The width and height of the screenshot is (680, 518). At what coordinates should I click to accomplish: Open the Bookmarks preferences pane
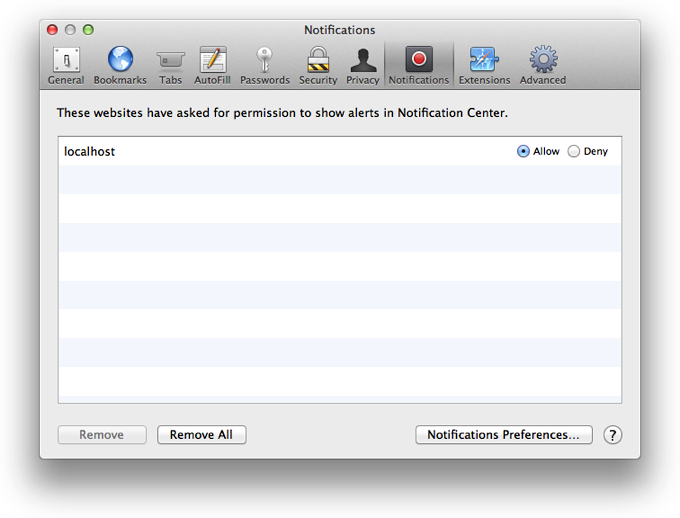[120, 65]
